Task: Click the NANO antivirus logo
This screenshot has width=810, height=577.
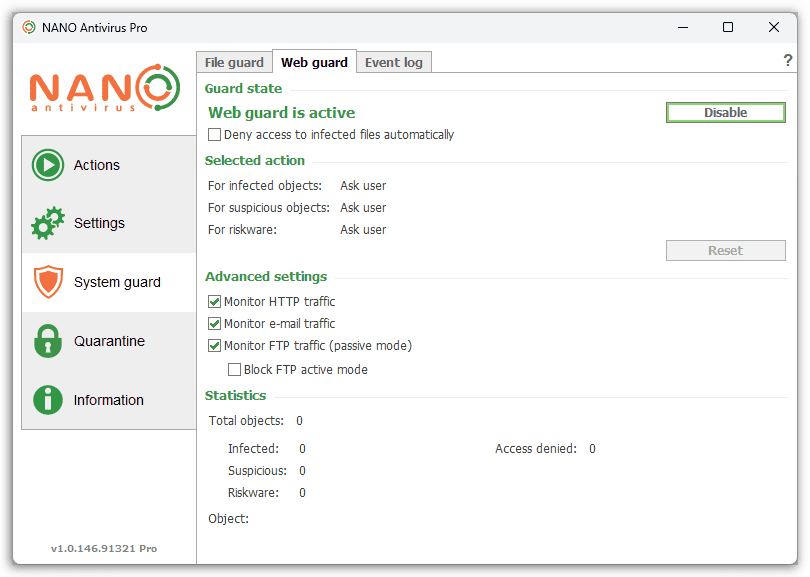Action: 105,88
